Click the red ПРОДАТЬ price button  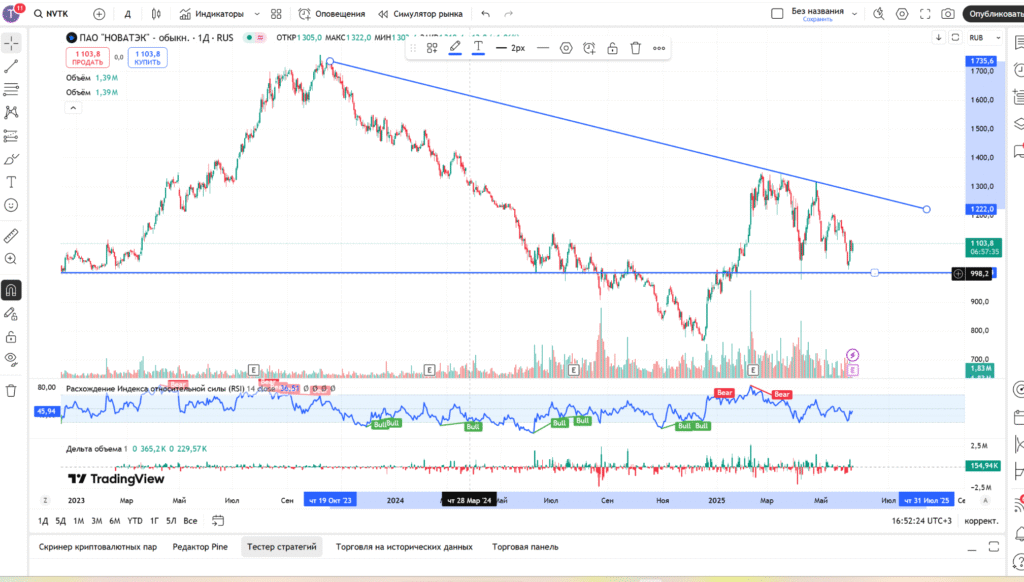[x=88, y=57]
